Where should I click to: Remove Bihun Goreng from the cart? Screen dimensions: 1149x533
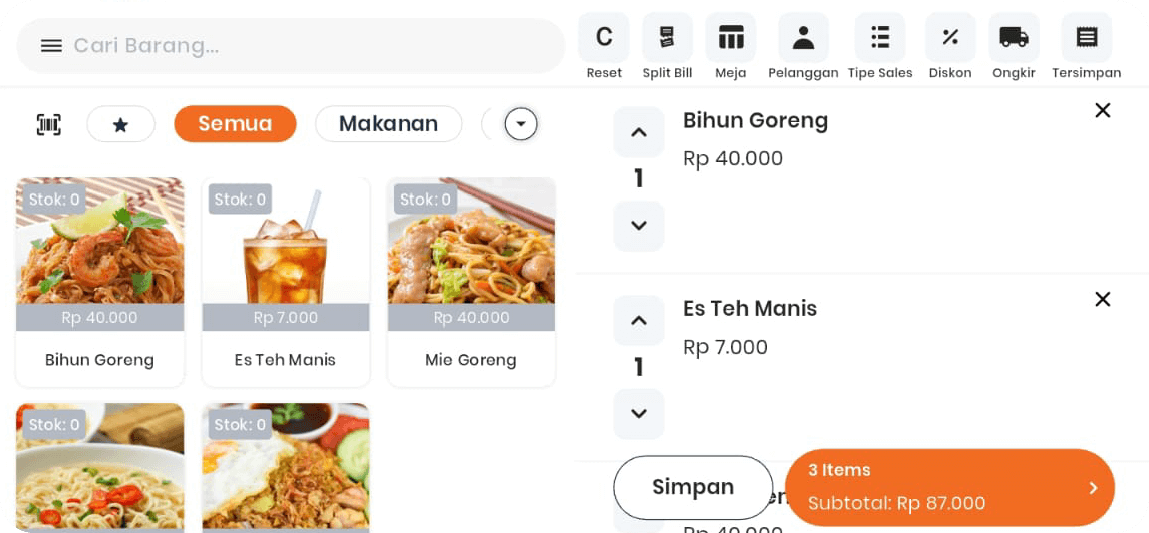coord(1102,110)
